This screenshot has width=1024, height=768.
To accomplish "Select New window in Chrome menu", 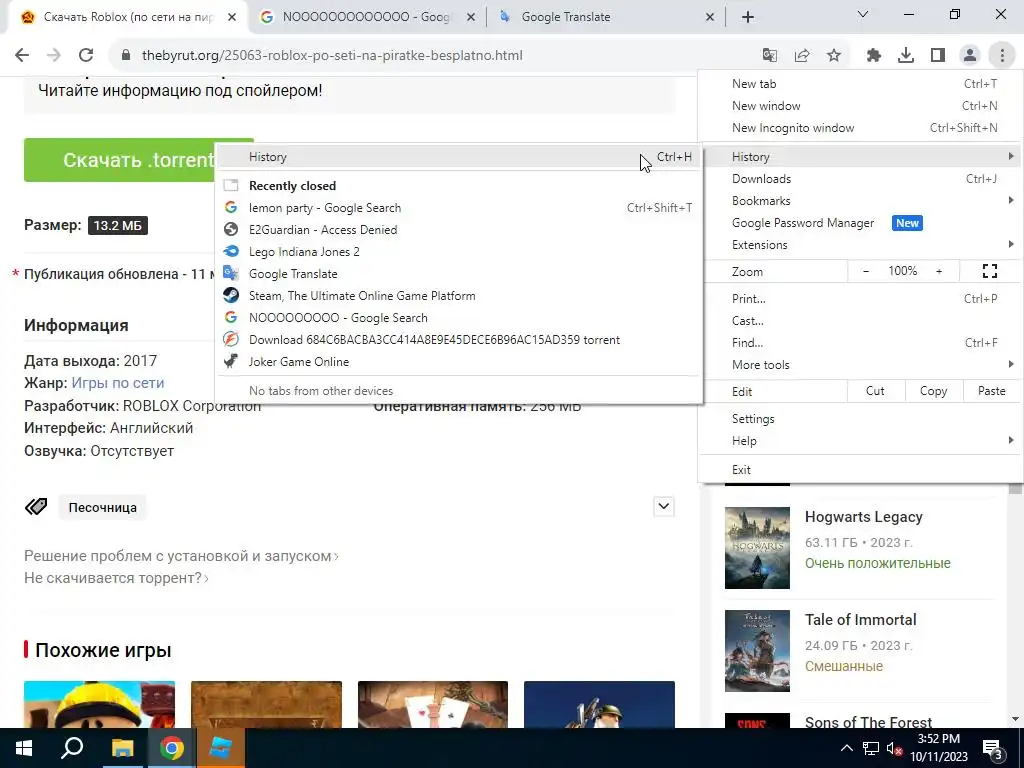I will (x=860, y=106).
